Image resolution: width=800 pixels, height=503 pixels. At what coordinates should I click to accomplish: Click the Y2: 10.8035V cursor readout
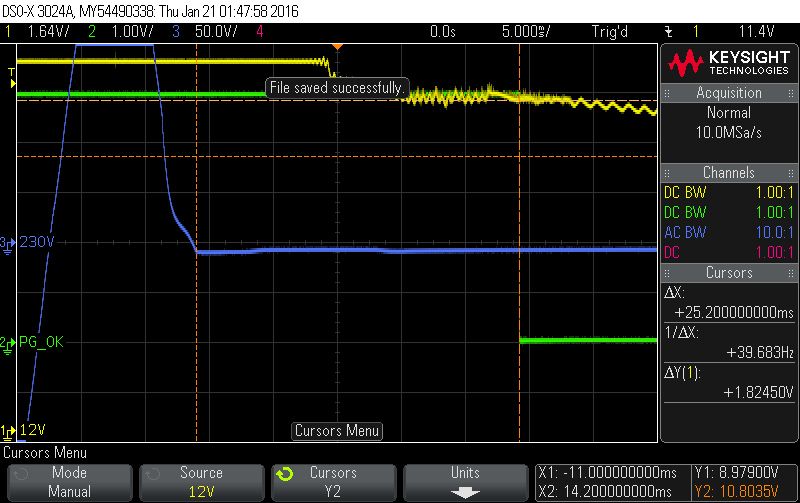point(736,492)
